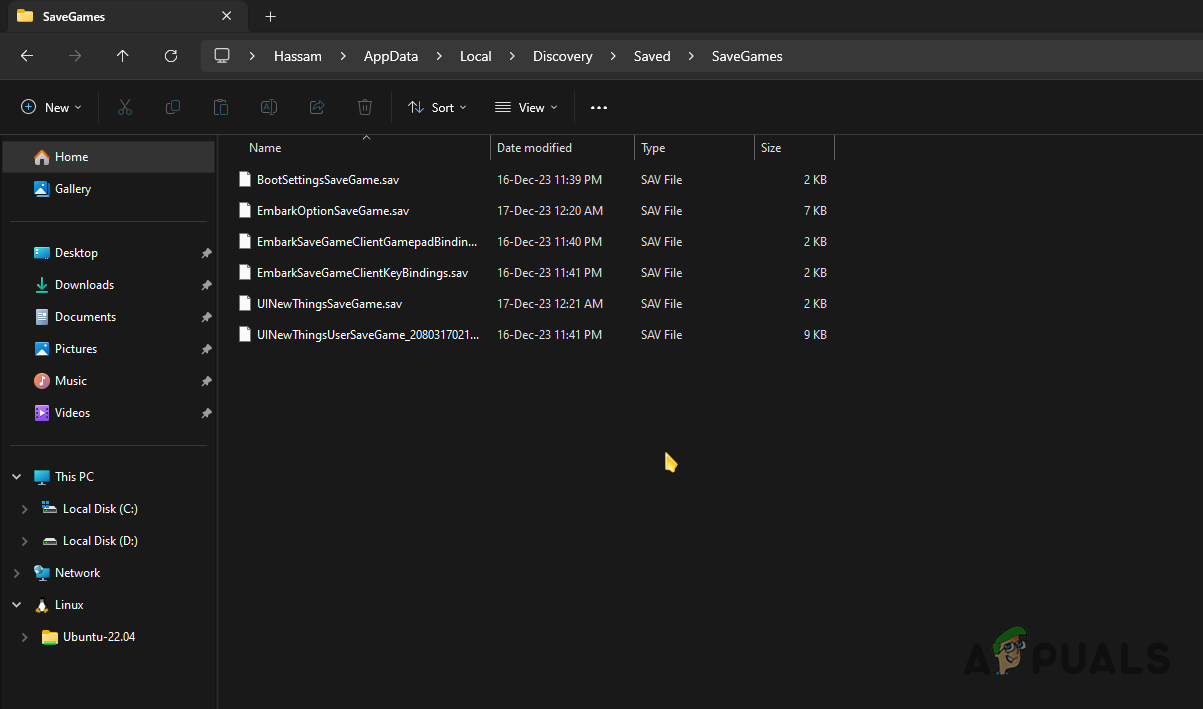
Task: Paste clipboard contents via Paste icon
Action: (x=220, y=107)
